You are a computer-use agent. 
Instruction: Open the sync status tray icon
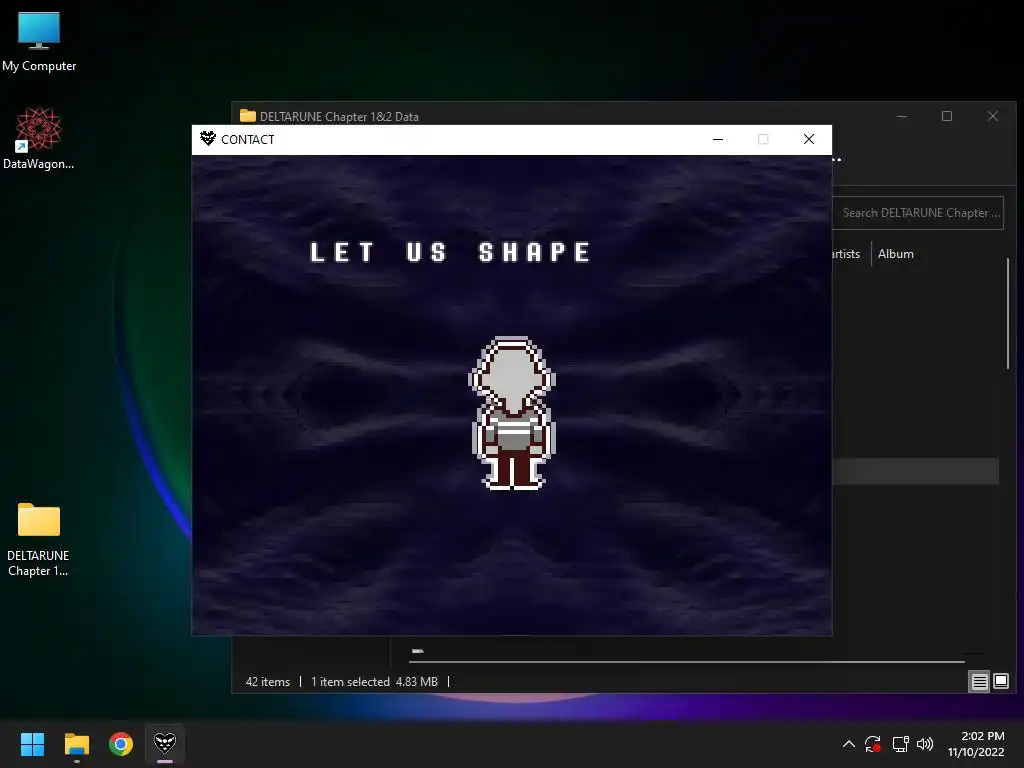873,744
